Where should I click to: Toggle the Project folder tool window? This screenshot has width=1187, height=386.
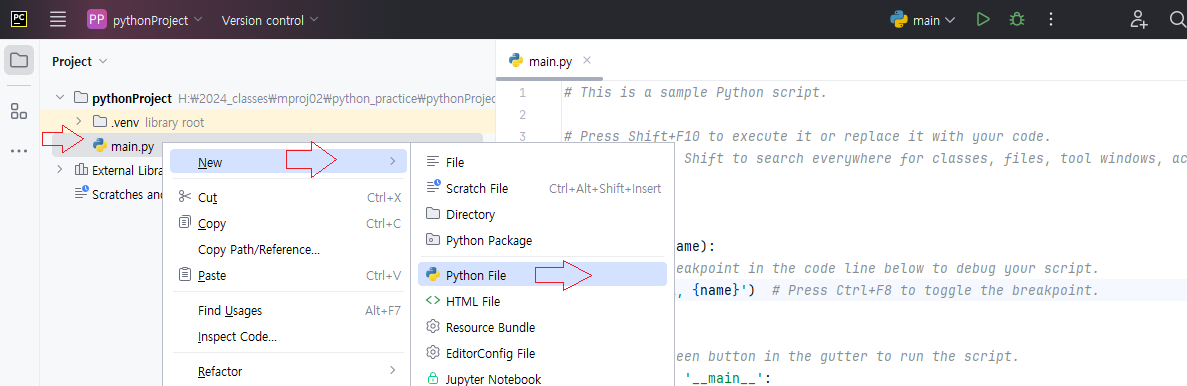click(19, 61)
